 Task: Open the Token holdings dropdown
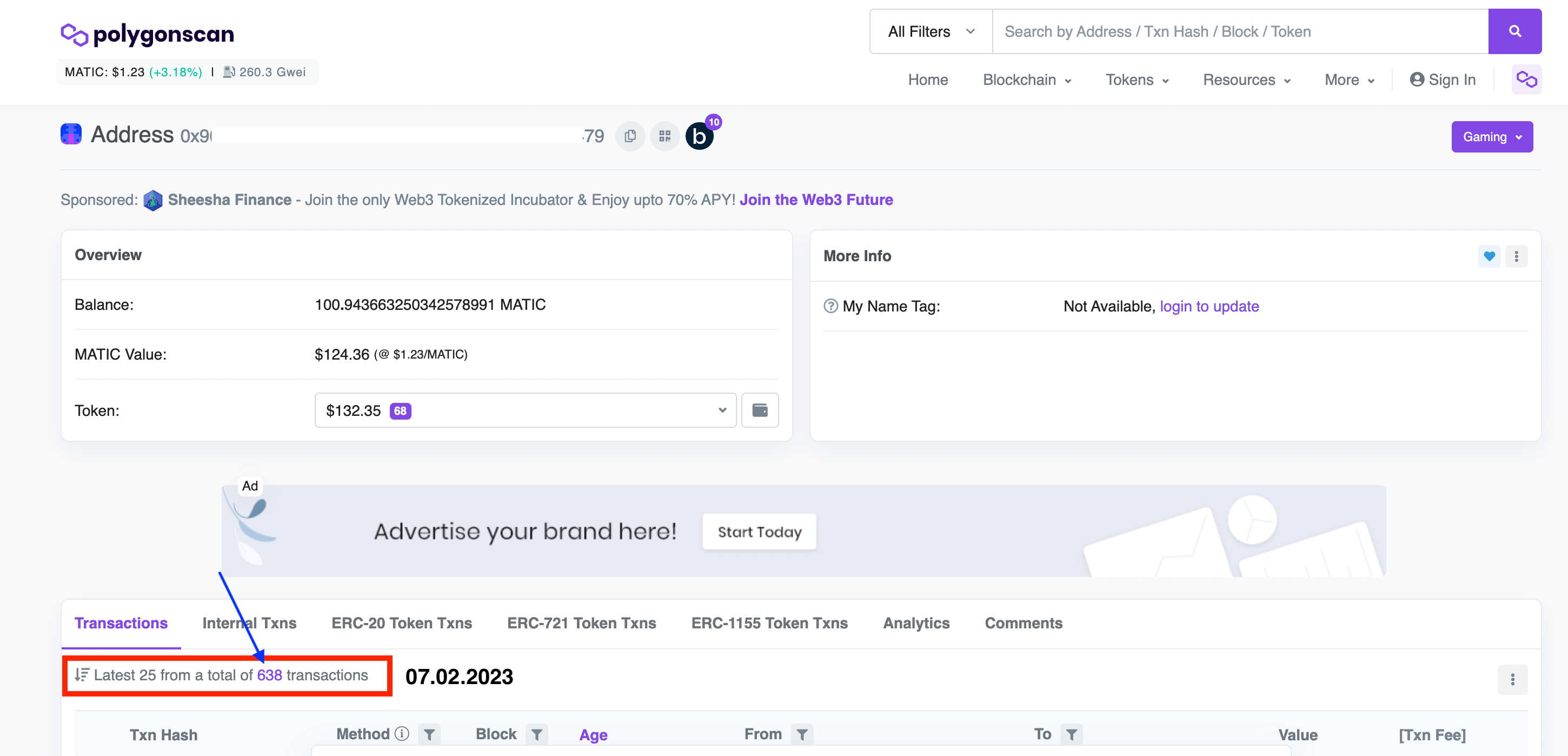[x=526, y=410]
